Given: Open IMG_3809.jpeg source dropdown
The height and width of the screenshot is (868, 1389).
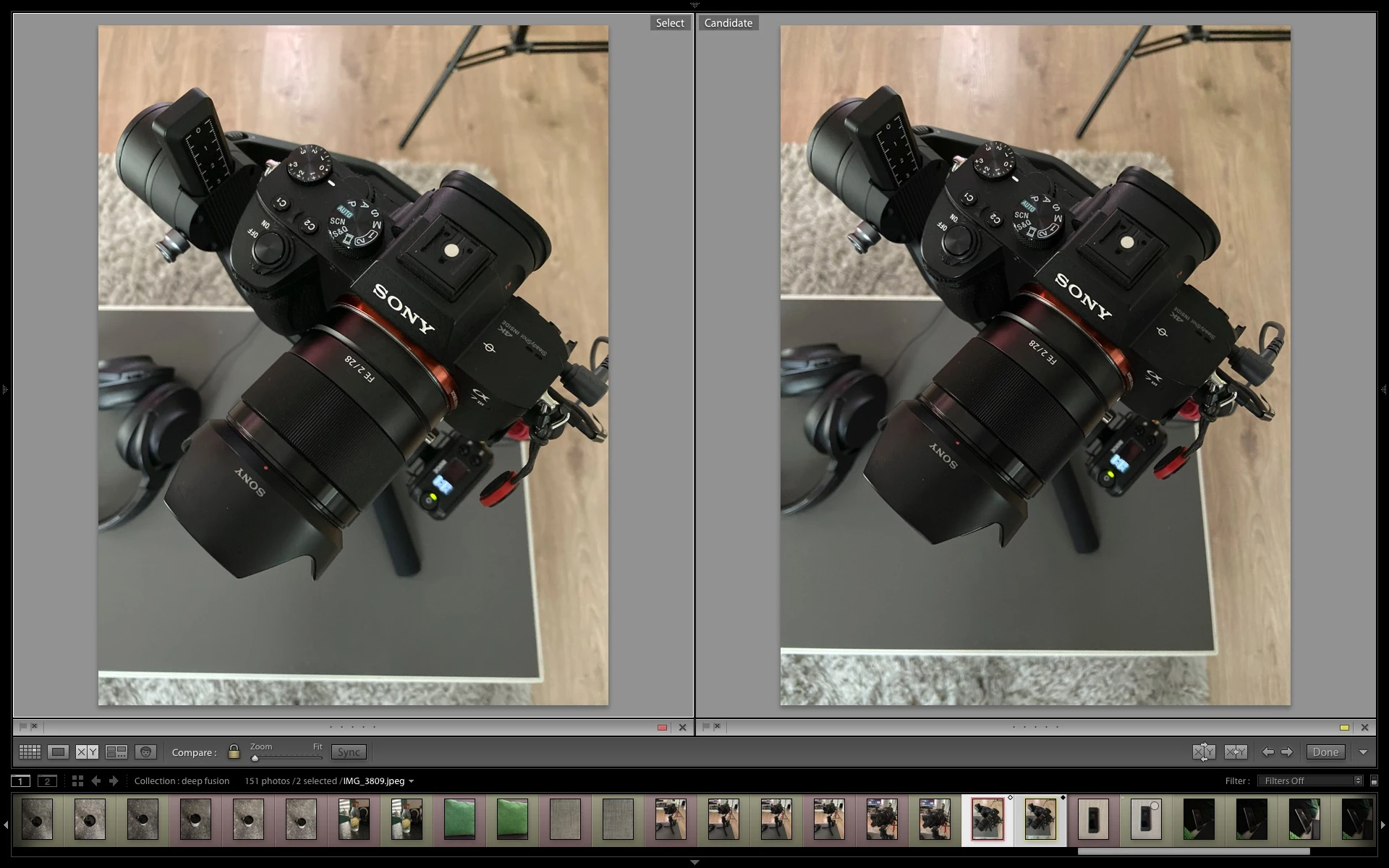Looking at the screenshot, I should pyautogui.click(x=411, y=781).
